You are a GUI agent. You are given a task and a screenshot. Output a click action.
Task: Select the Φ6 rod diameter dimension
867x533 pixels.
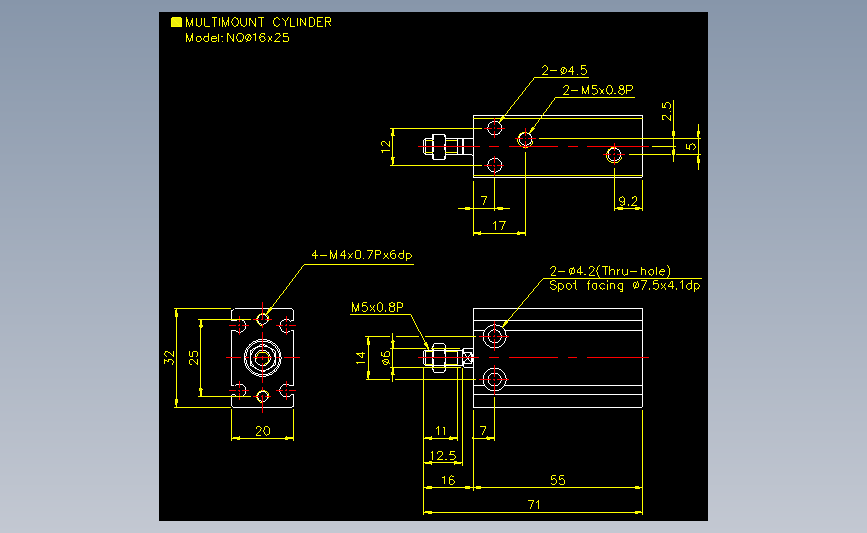[386, 358]
